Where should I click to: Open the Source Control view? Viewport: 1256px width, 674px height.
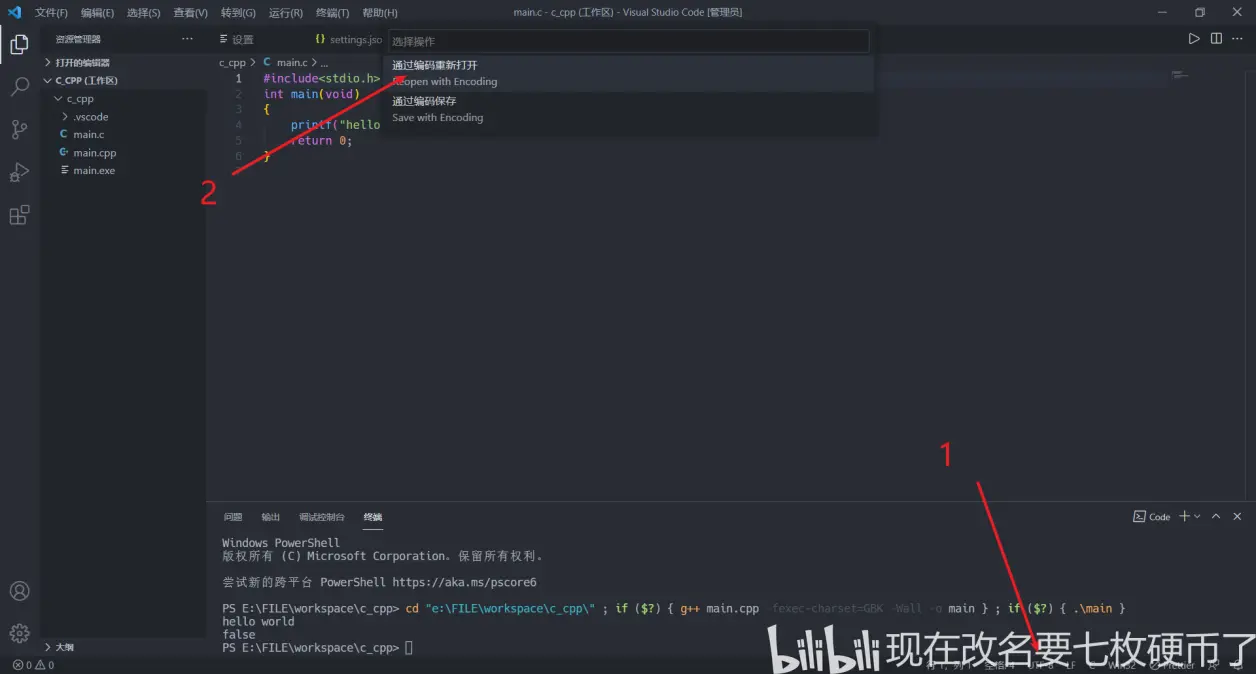click(x=19, y=129)
